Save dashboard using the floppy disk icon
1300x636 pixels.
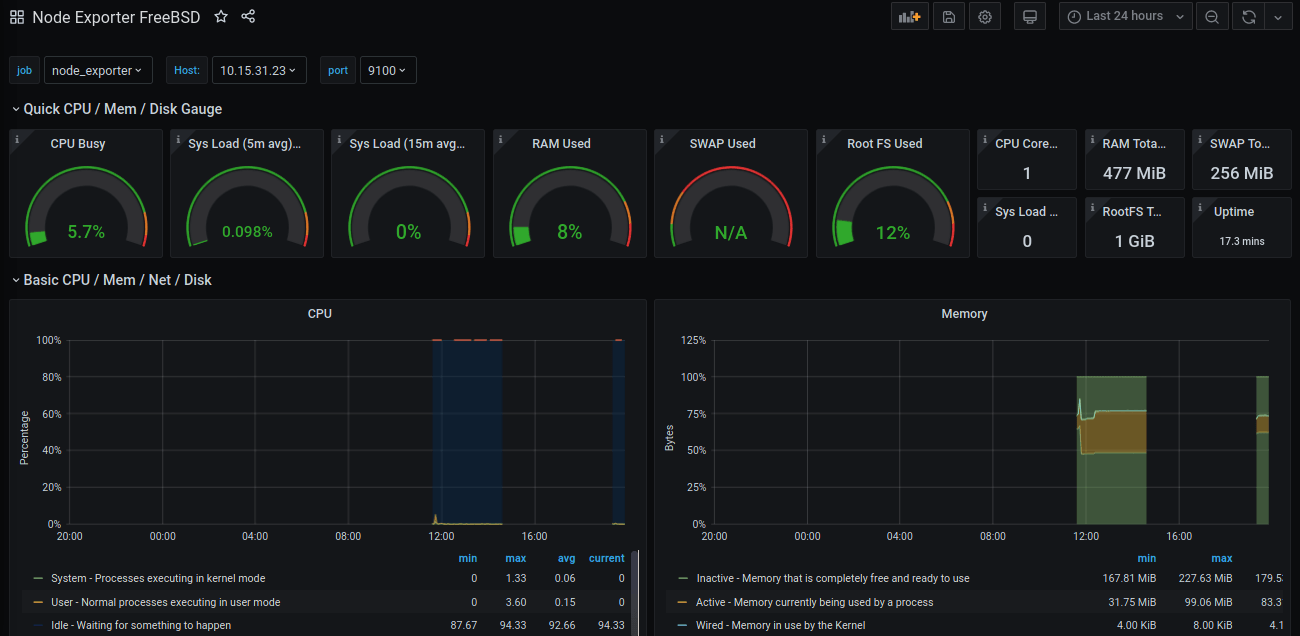pyautogui.click(x=948, y=16)
